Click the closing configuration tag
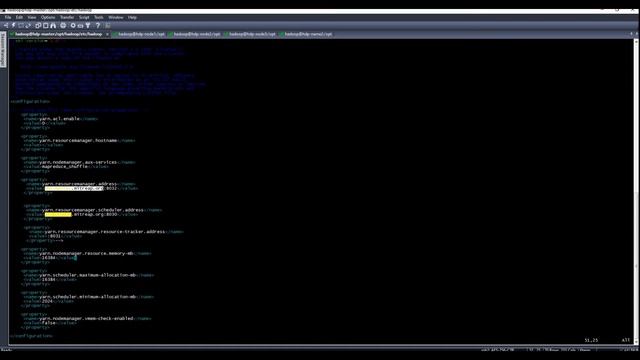The width and height of the screenshot is (640, 360). [x=31, y=336]
